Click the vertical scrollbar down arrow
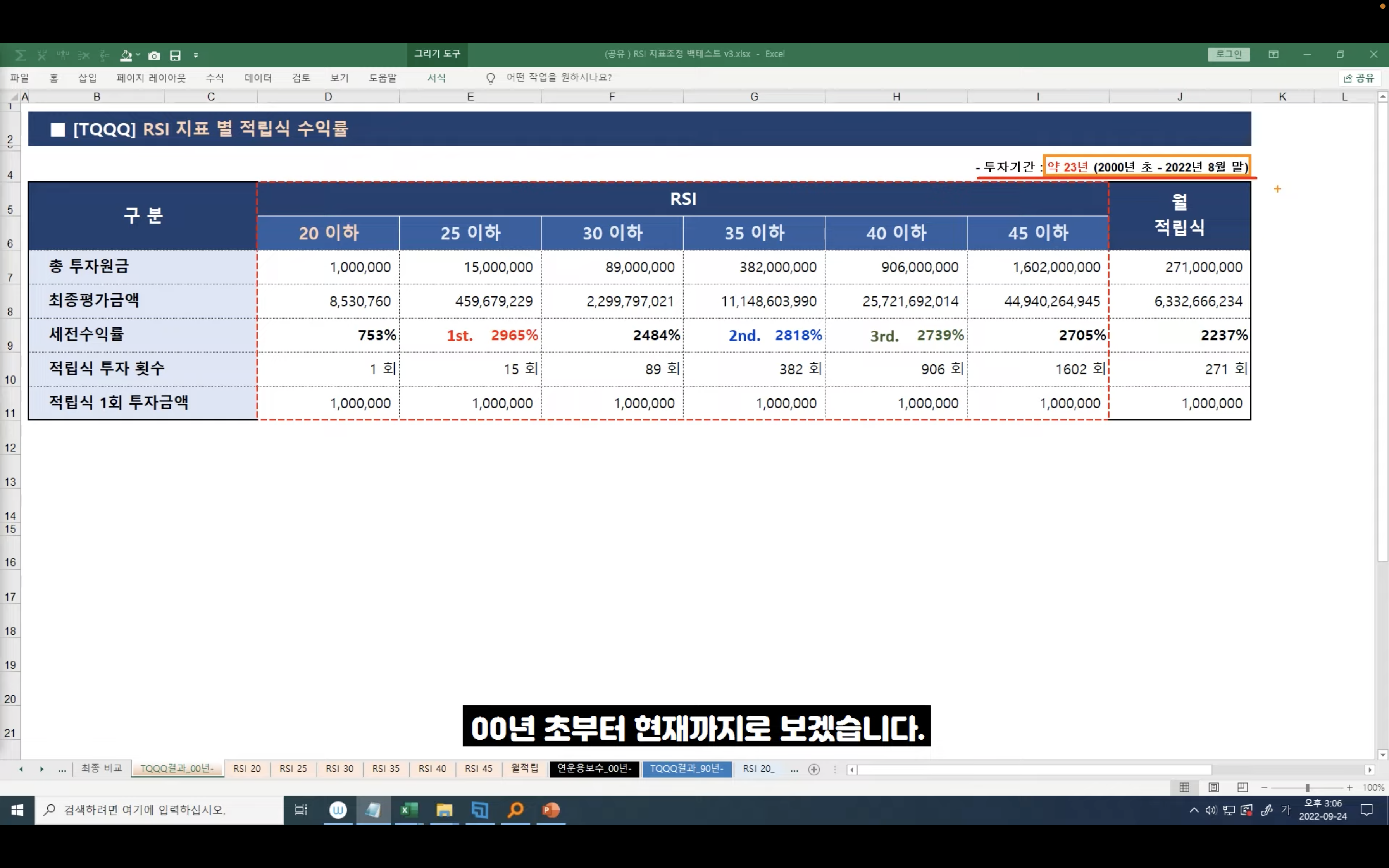1389x868 pixels. click(x=1383, y=755)
